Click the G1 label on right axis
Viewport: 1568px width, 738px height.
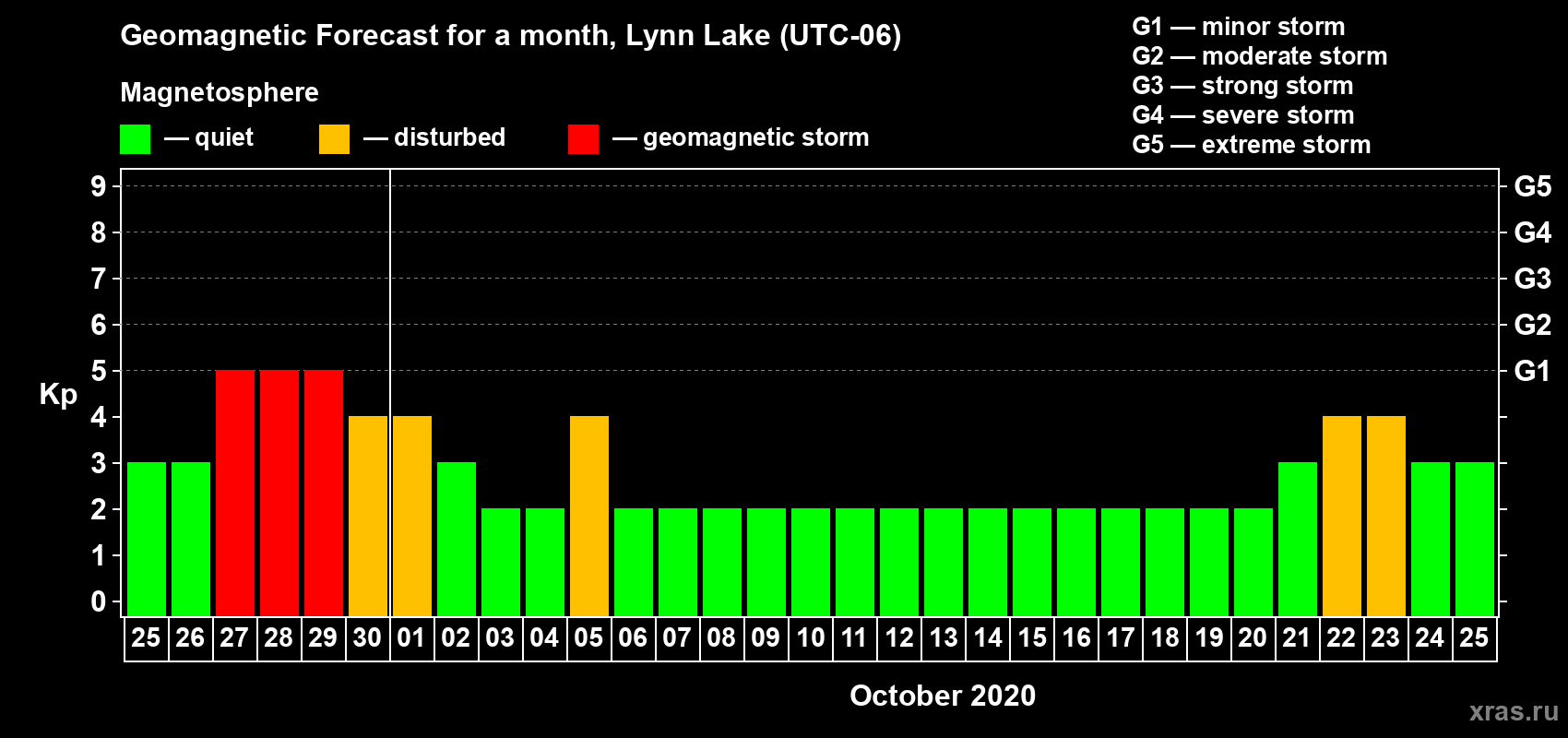pyautogui.click(x=1533, y=371)
